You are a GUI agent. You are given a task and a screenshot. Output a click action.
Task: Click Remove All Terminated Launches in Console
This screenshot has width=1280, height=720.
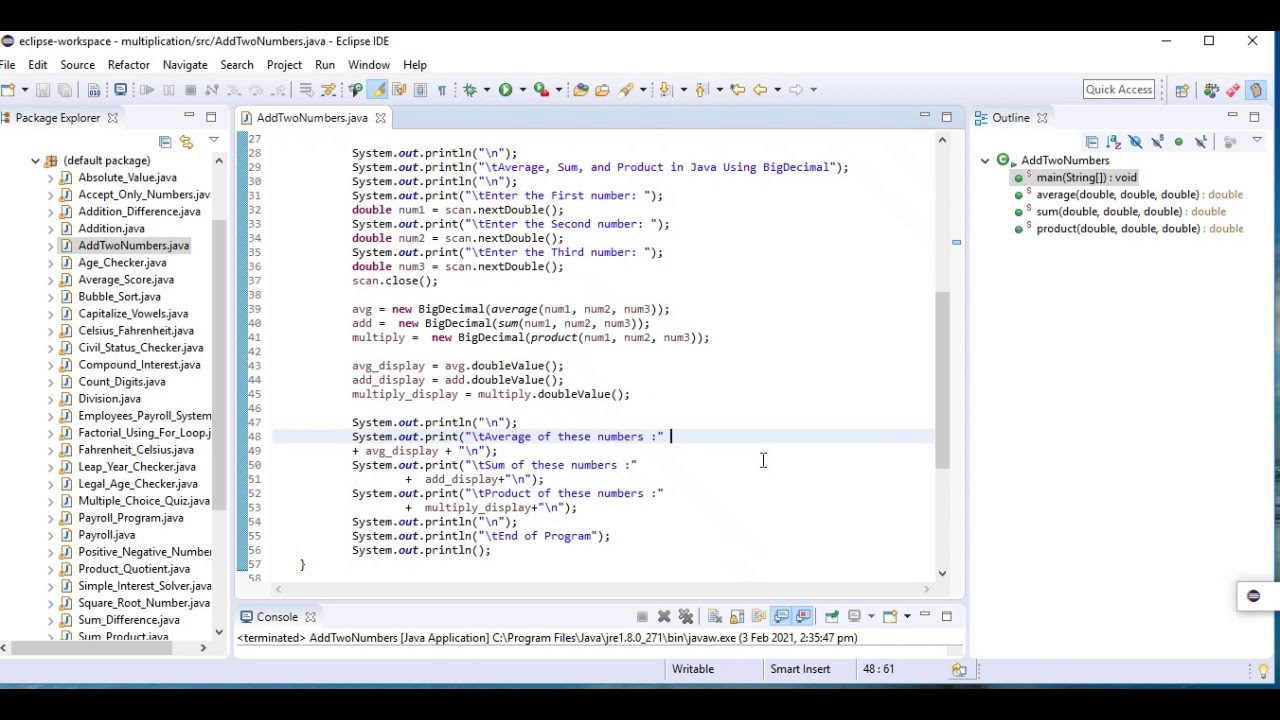pos(686,616)
